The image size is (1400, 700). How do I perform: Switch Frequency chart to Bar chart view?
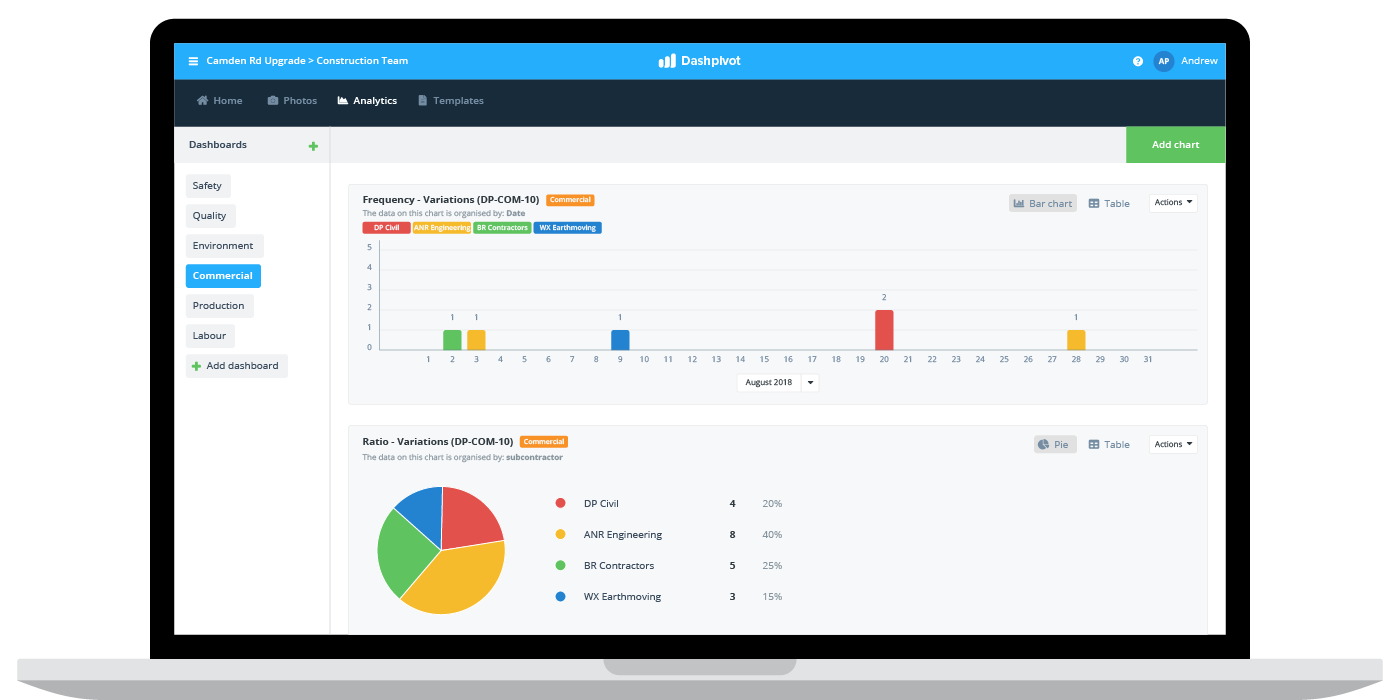pyautogui.click(x=1043, y=203)
